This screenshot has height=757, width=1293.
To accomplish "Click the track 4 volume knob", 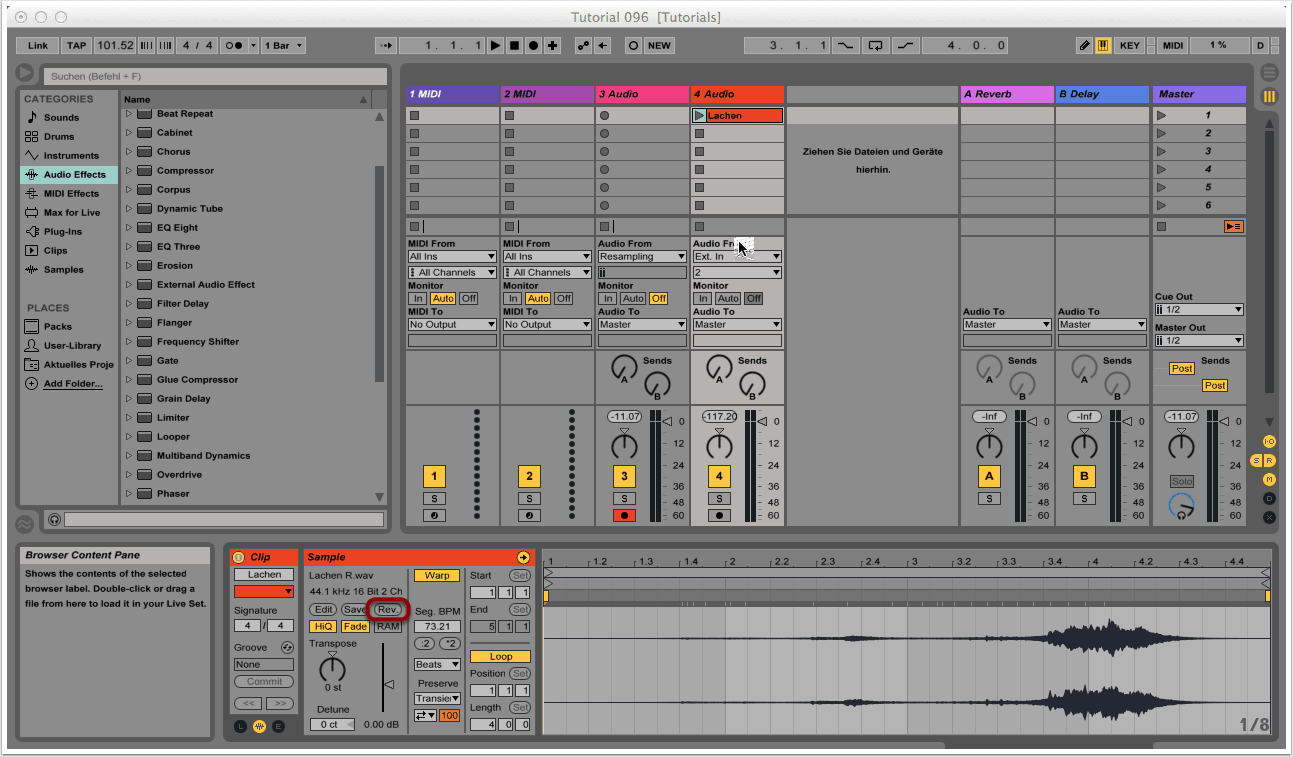I will (719, 445).
